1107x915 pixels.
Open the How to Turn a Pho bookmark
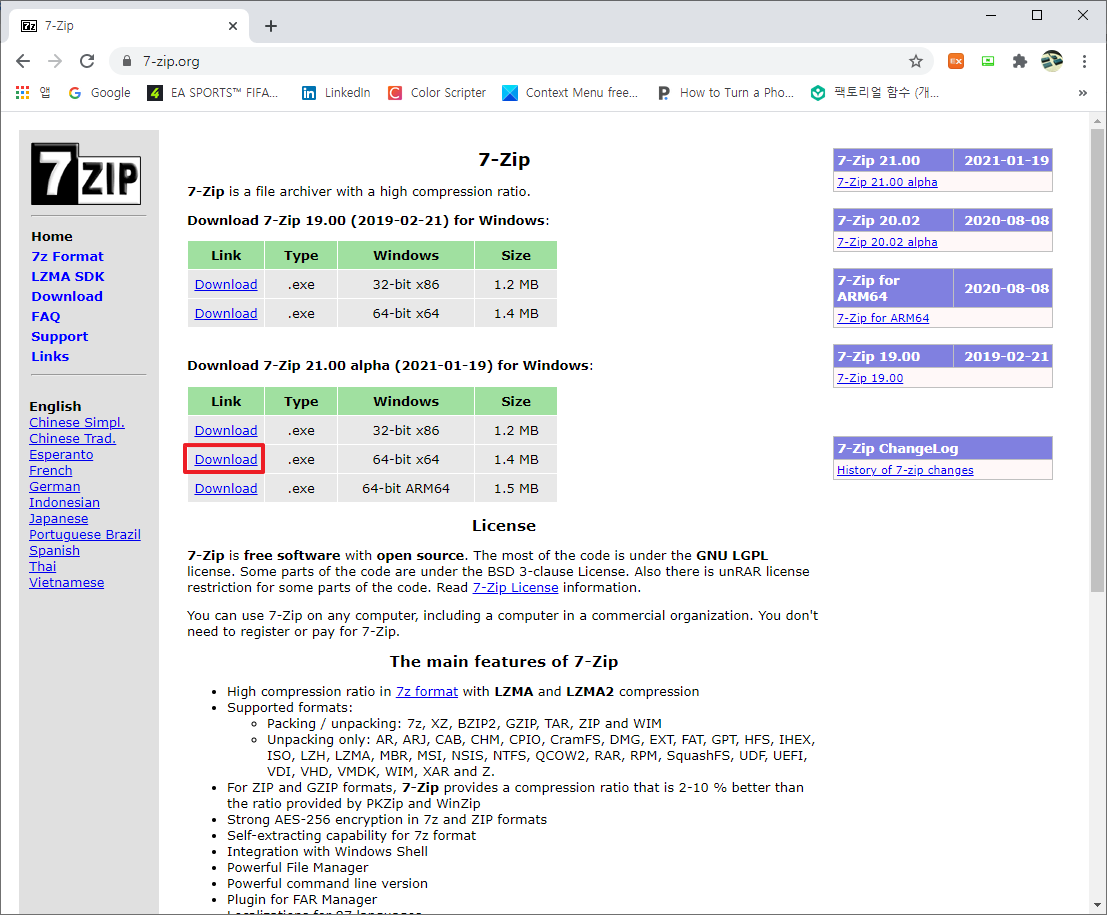point(725,92)
